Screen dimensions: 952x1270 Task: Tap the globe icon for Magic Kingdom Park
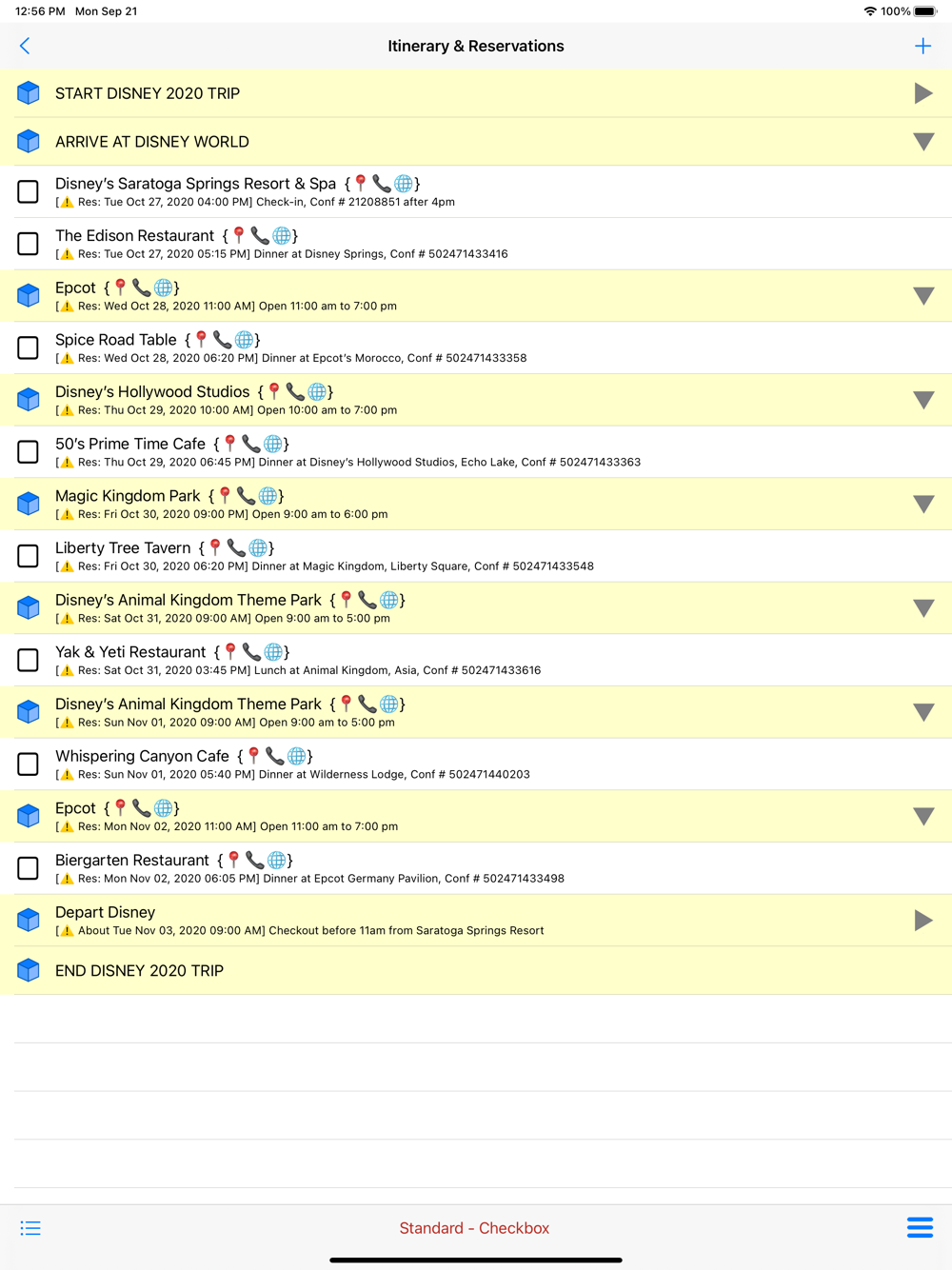tap(268, 495)
